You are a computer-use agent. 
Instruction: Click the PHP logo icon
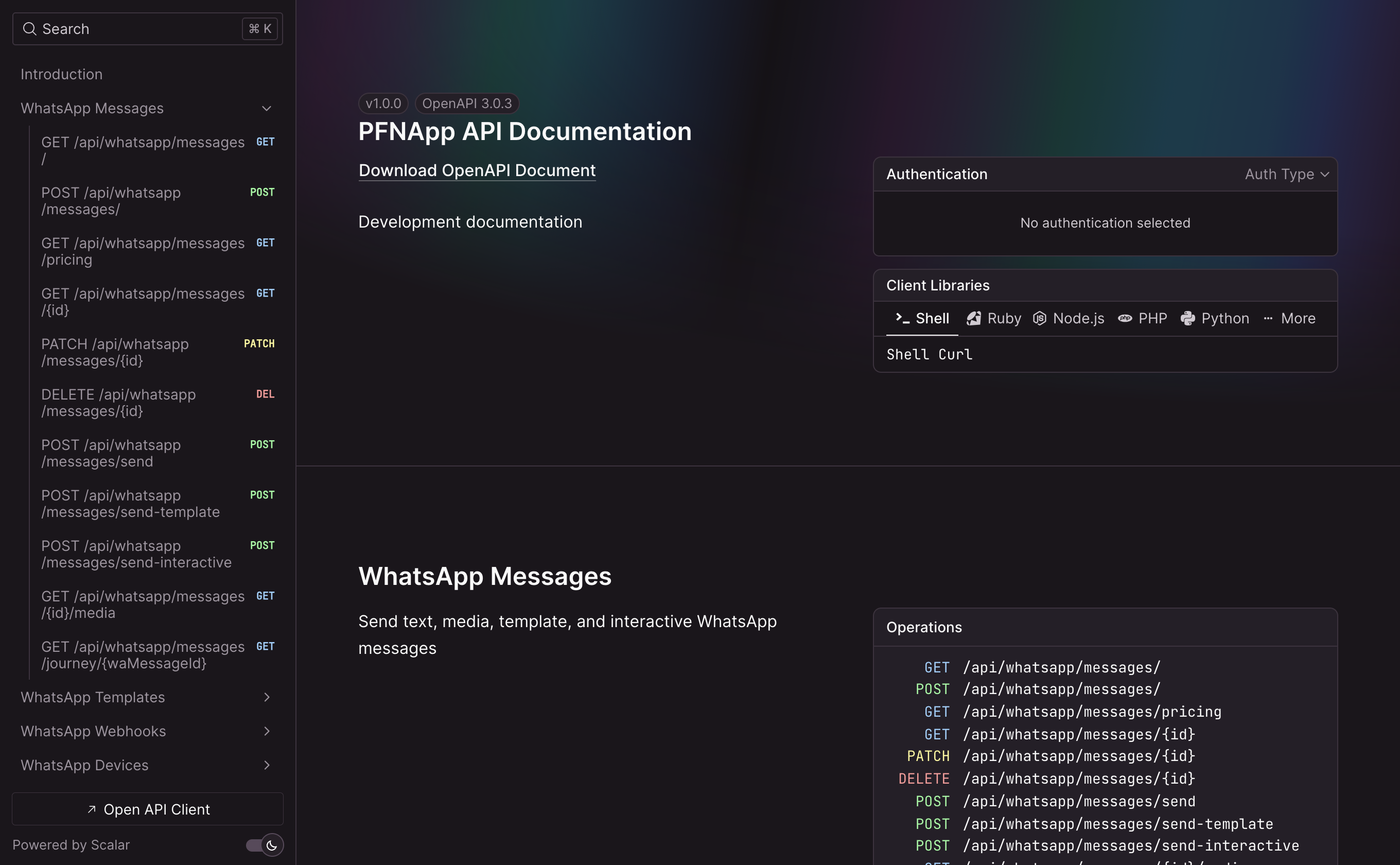tap(1125, 318)
